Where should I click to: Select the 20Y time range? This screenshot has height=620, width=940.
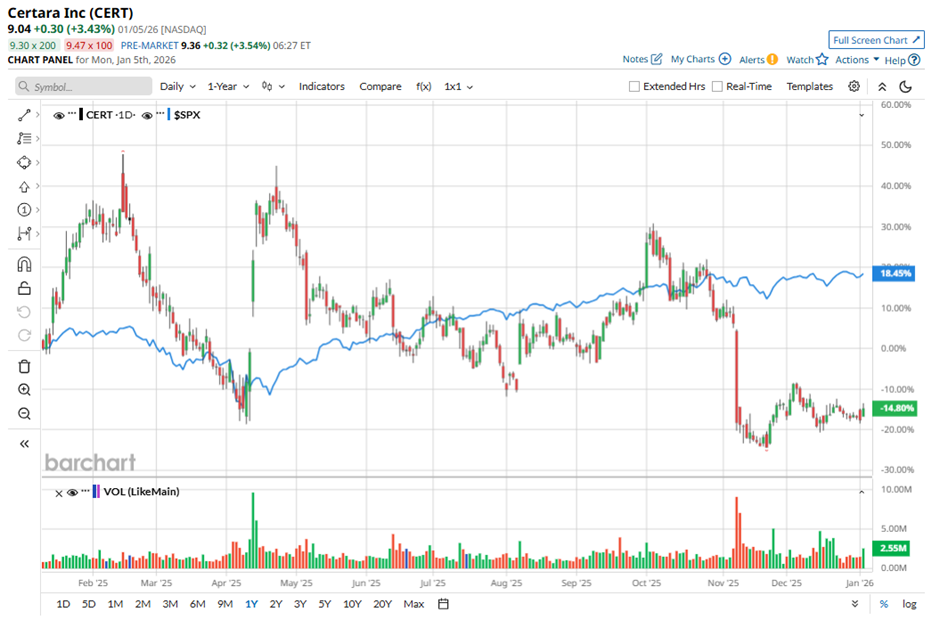382,604
